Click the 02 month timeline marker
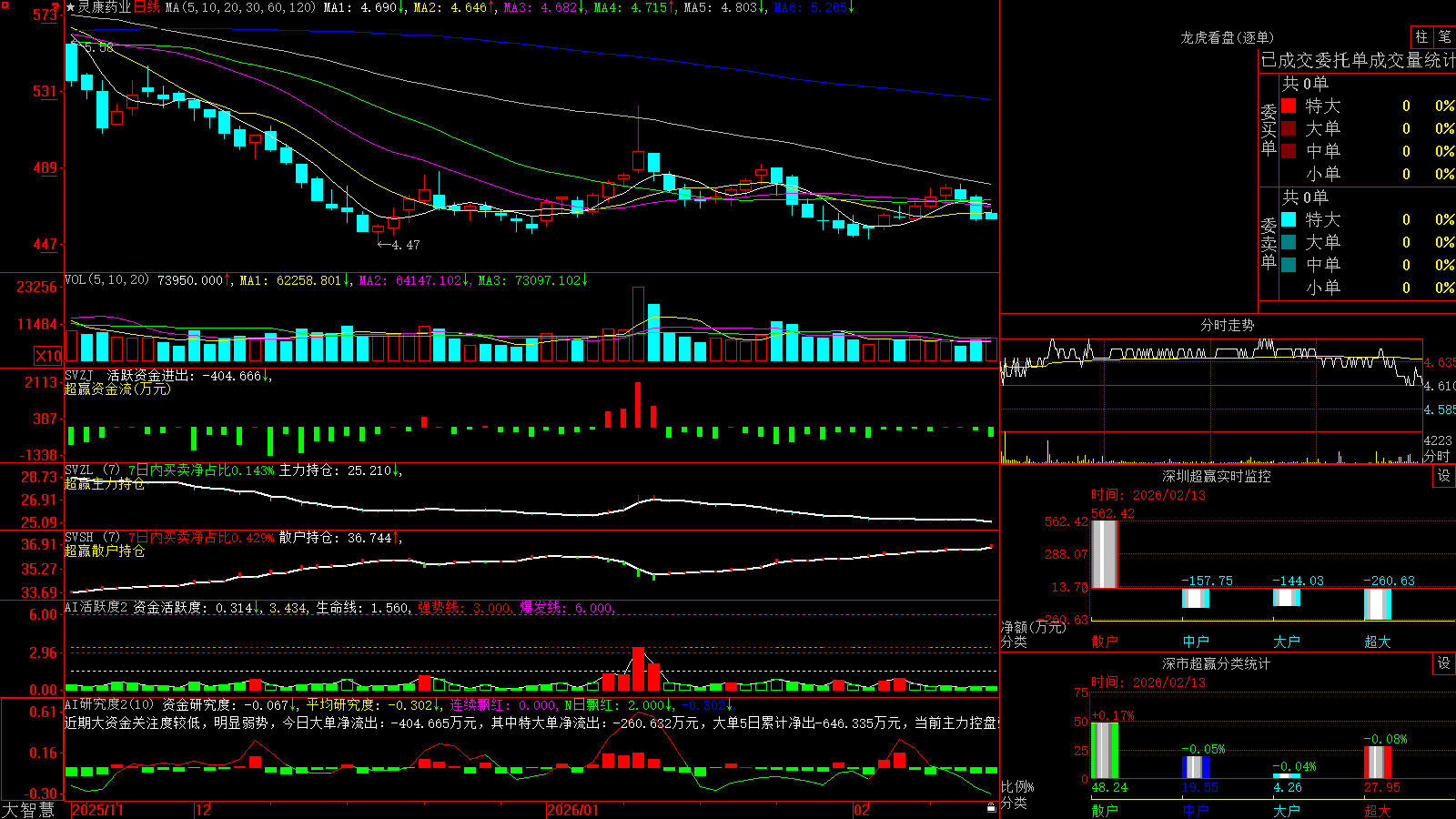This screenshot has height=819, width=1456. (862, 810)
